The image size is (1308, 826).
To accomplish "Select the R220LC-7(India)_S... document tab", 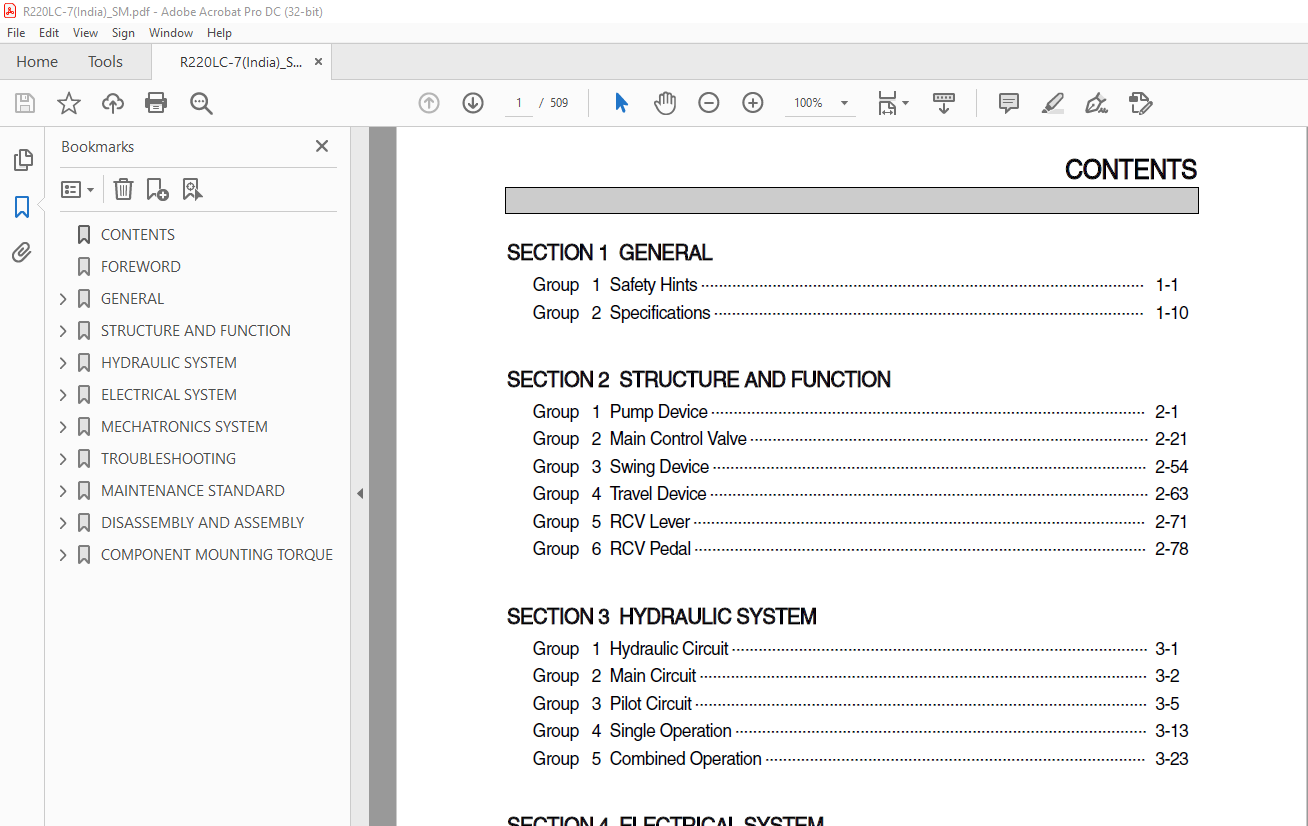I will 241,62.
